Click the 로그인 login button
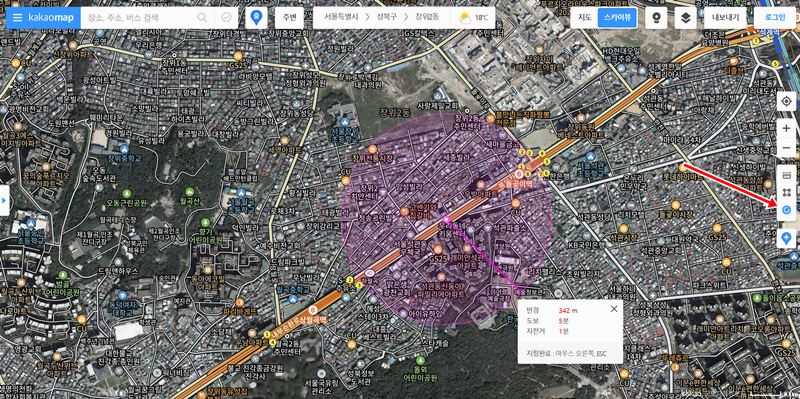This screenshot has width=800, height=399. pos(775,18)
